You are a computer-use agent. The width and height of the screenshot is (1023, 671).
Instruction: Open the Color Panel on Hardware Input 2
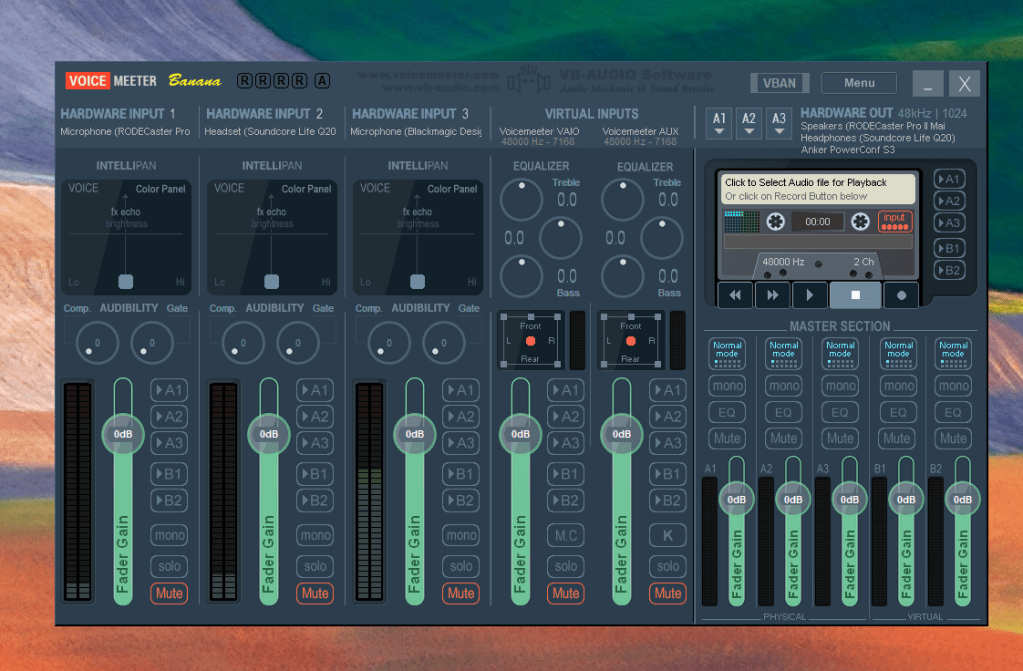click(x=307, y=189)
